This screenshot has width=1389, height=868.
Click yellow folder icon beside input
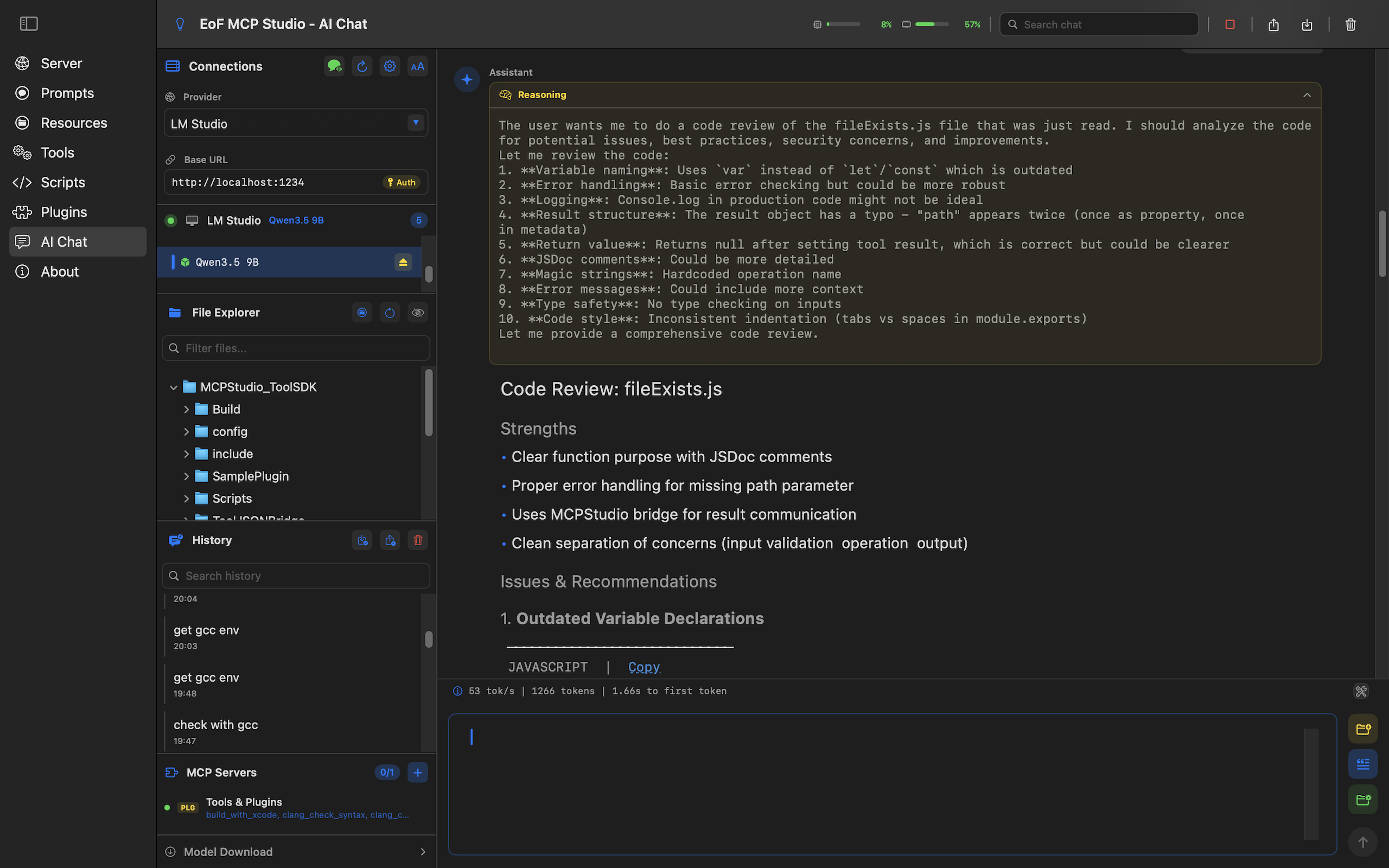(1363, 729)
